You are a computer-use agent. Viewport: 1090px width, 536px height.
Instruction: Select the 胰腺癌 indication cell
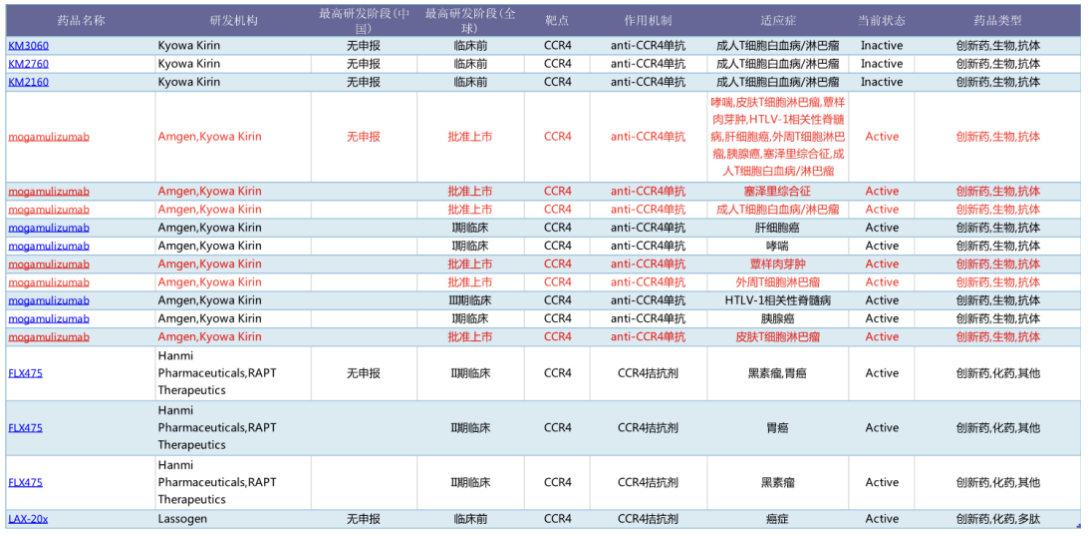(x=778, y=318)
